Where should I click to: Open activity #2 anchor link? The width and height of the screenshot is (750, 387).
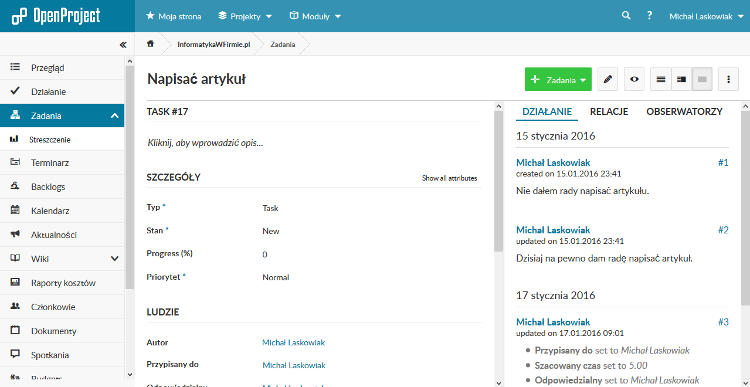click(723, 230)
